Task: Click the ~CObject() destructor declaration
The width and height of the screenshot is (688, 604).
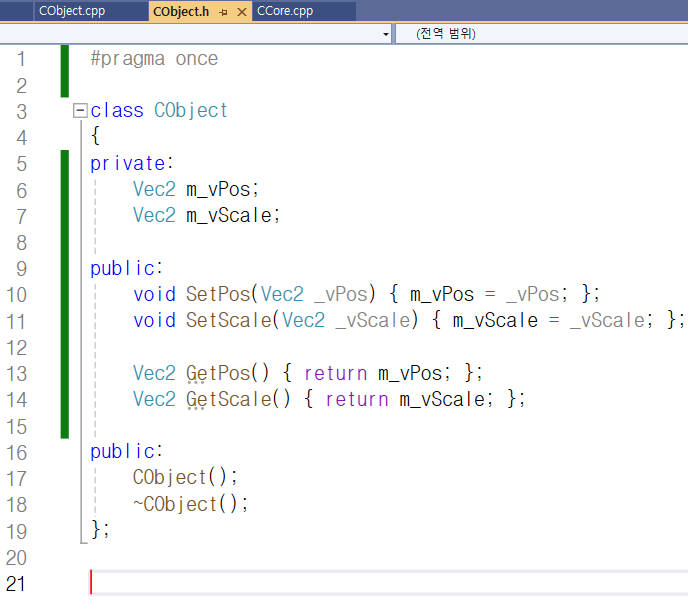Action: tap(190, 504)
